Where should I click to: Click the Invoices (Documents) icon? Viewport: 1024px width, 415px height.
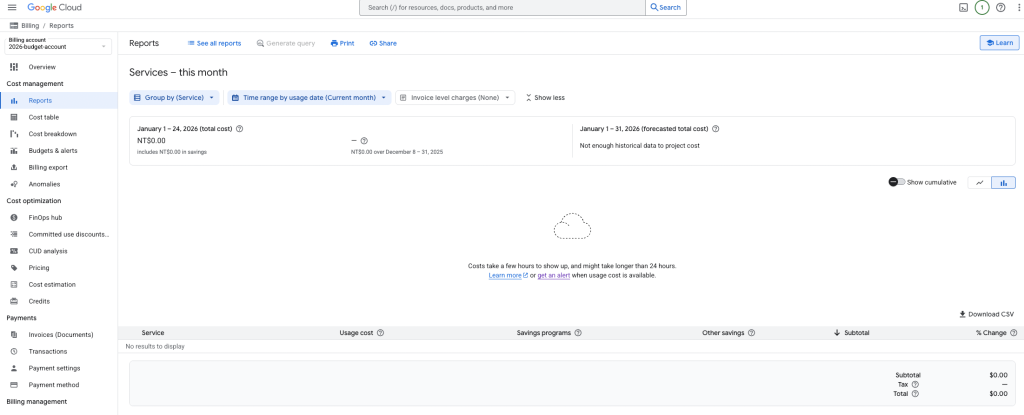tap(14, 335)
